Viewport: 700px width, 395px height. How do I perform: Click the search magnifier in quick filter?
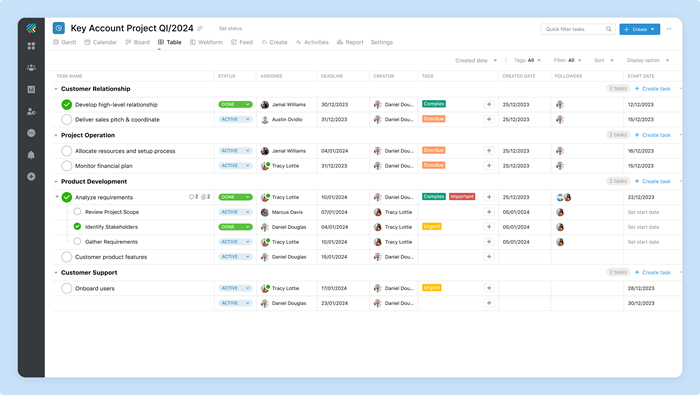608,29
